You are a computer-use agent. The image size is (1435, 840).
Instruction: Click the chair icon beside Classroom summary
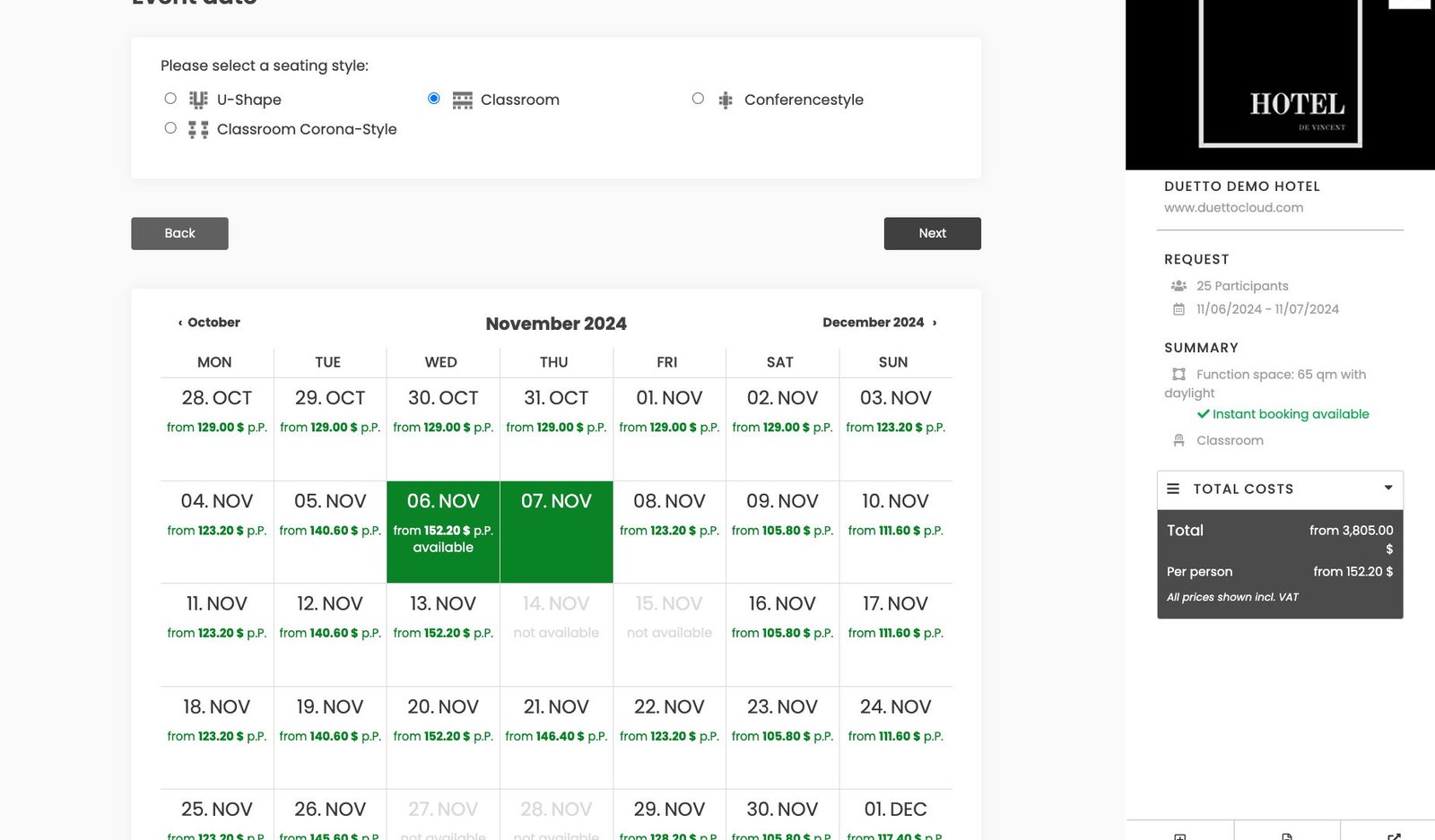point(1178,440)
